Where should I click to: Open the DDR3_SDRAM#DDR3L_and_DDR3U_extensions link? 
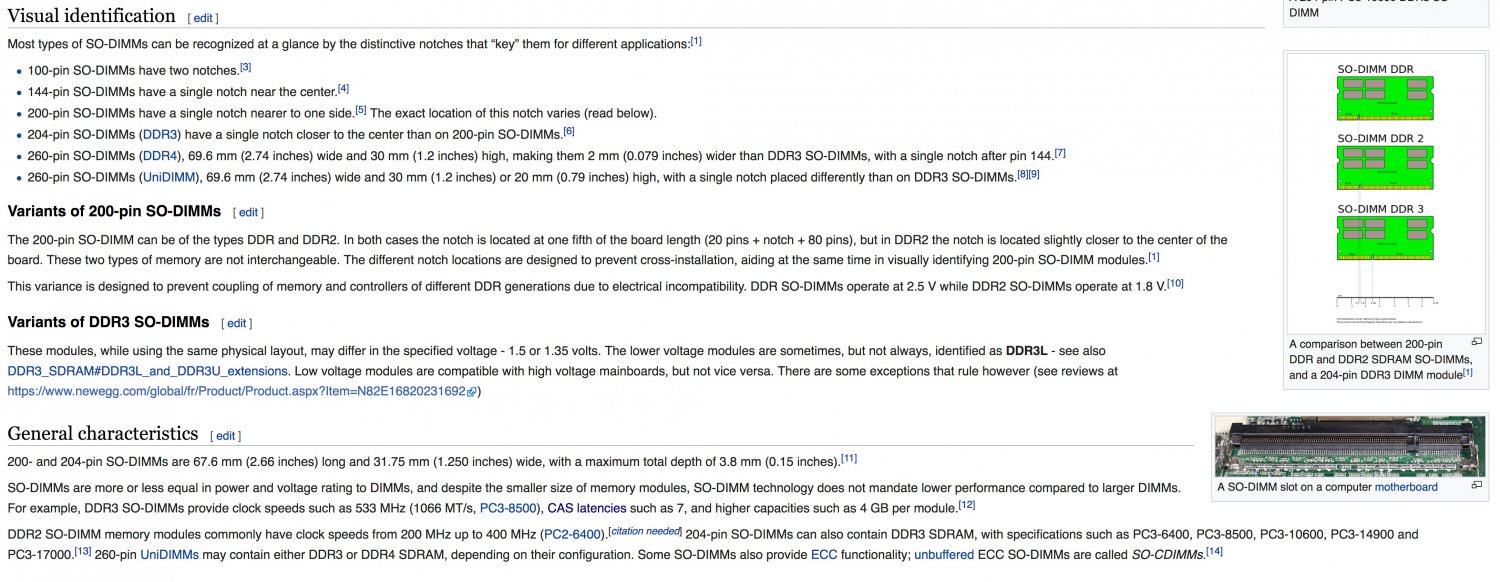click(x=147, y=371)
